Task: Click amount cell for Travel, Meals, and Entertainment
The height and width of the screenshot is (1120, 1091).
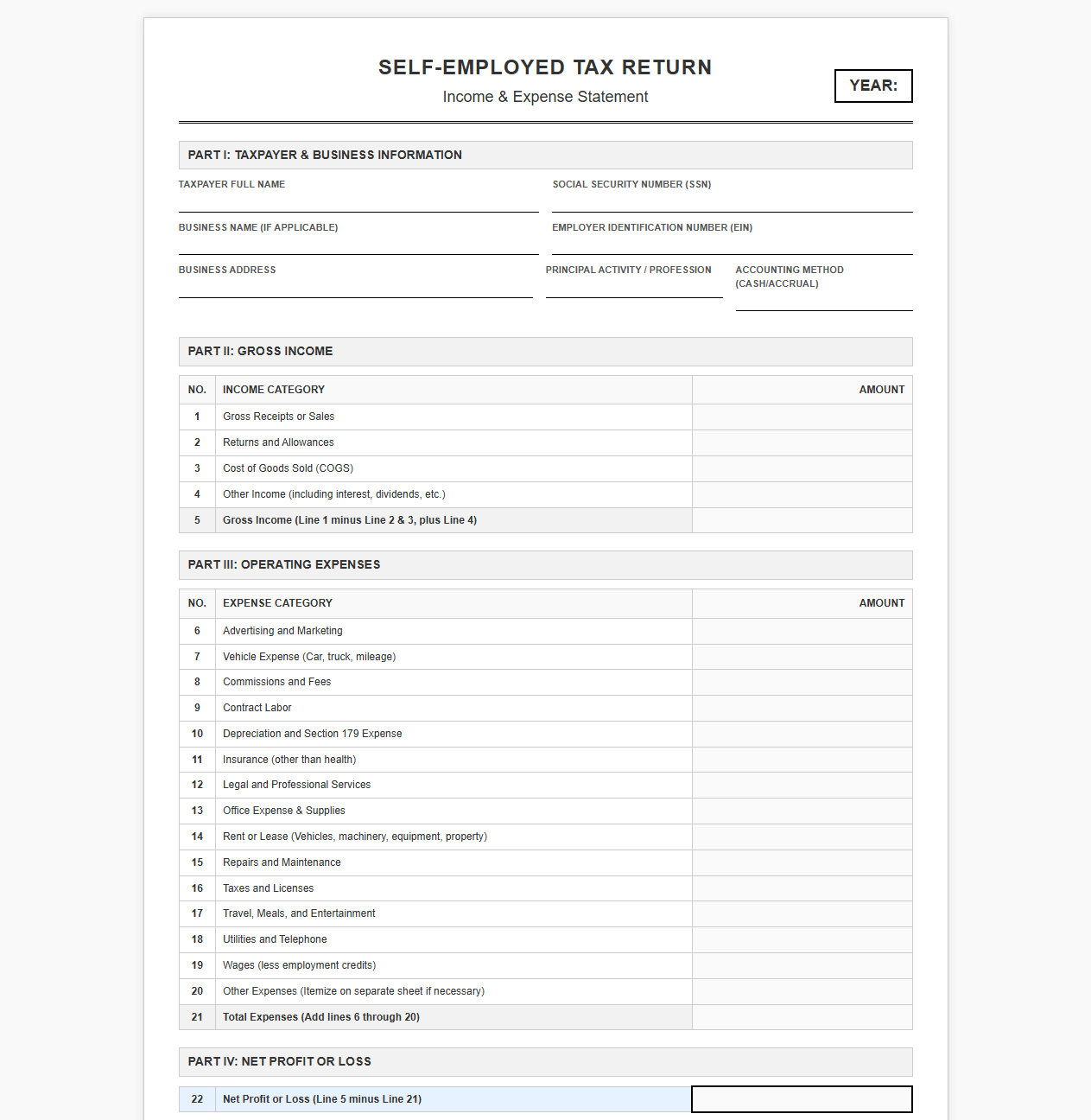Action: point(802,913)
